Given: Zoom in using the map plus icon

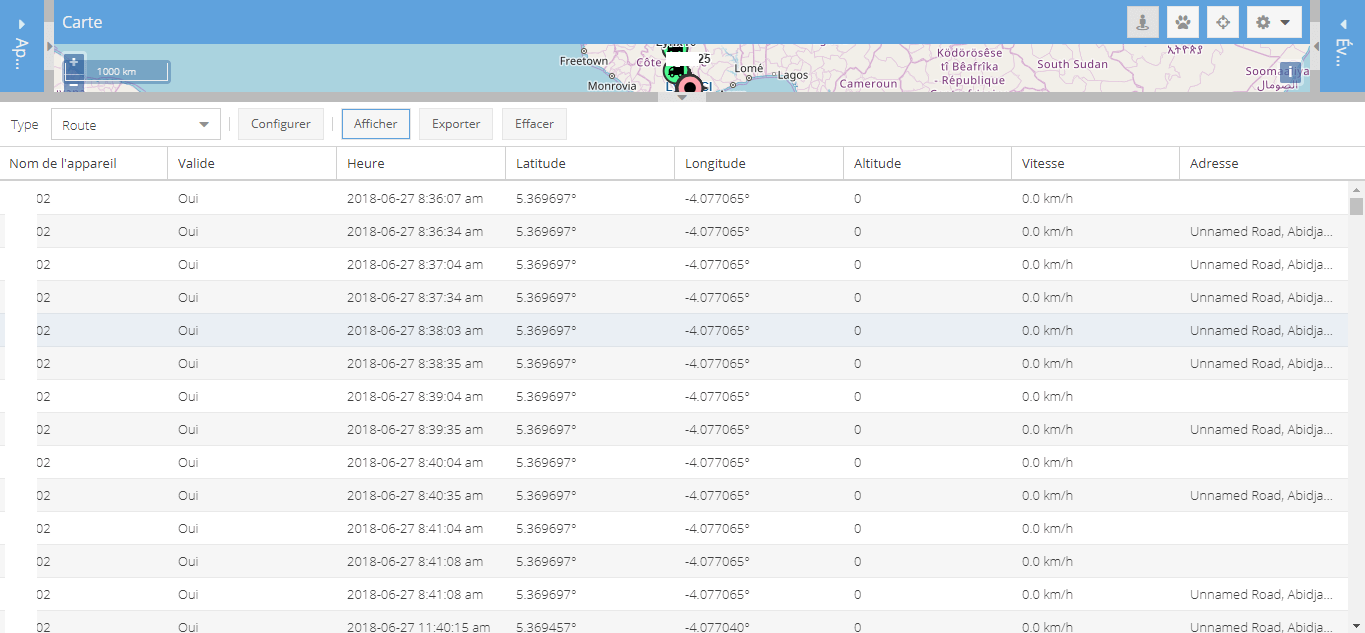Looking at the screenshot, I should click(74, 62).
